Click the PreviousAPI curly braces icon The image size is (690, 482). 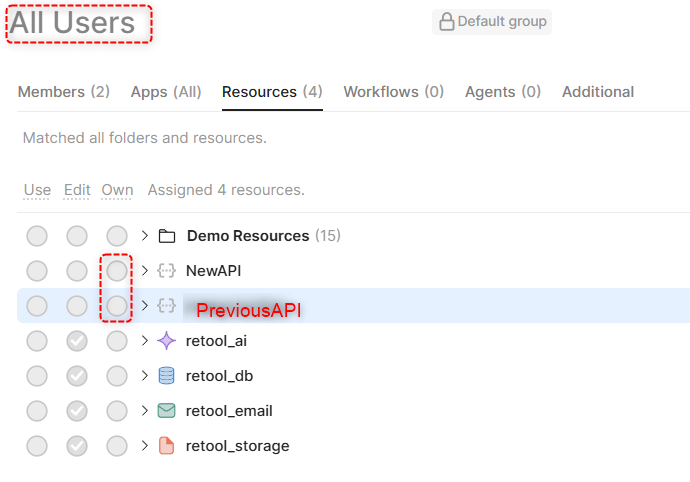pyautogui.click(x=167, y=306)
